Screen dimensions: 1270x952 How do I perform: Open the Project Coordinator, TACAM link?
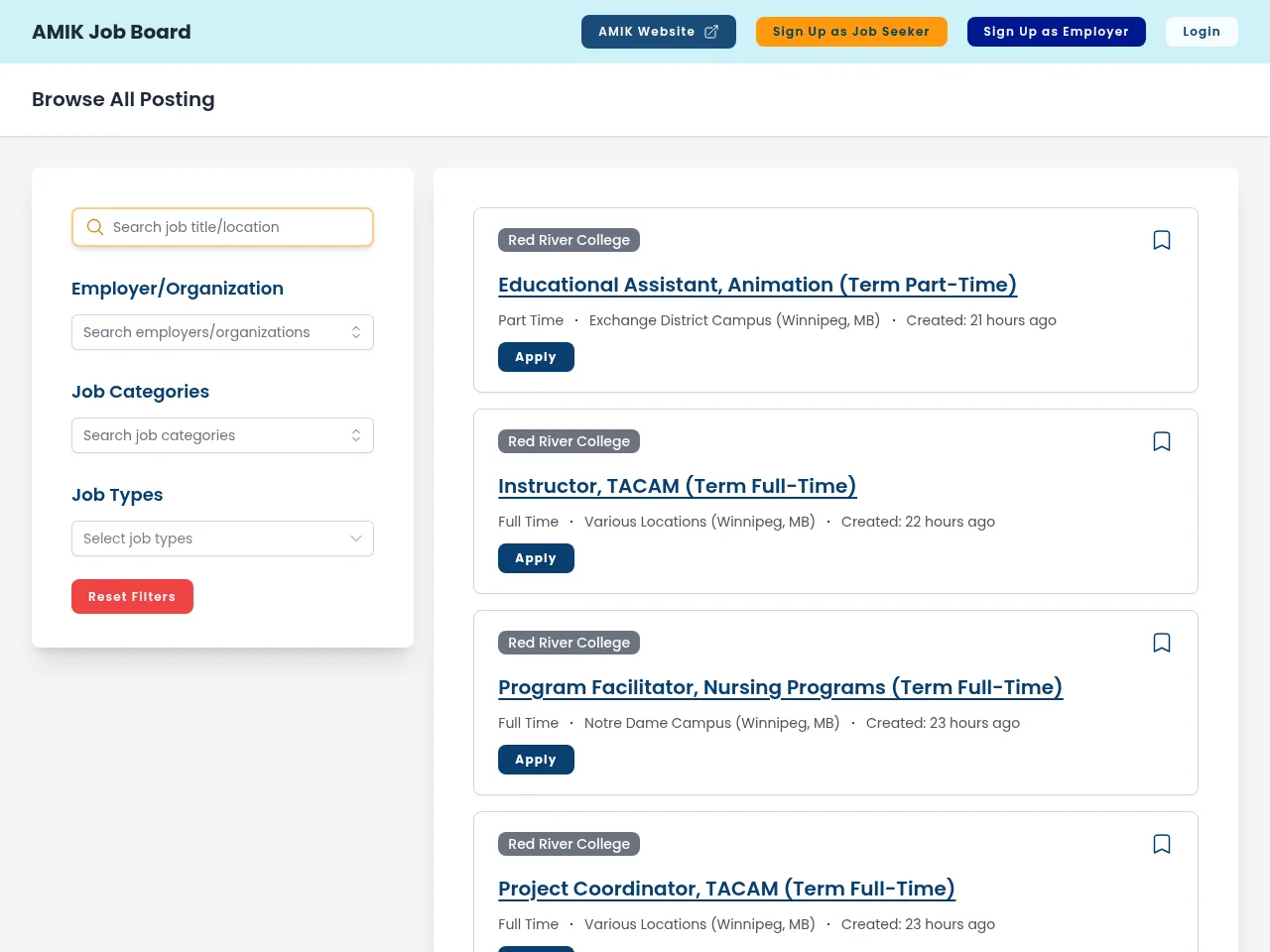(x=726, y=889)
